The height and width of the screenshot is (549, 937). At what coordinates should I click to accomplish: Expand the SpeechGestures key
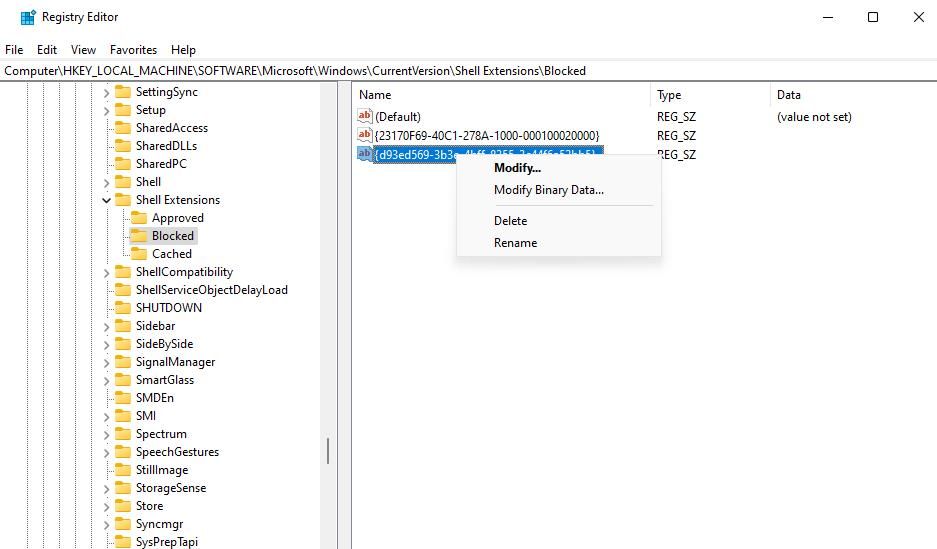click(106, 453)
